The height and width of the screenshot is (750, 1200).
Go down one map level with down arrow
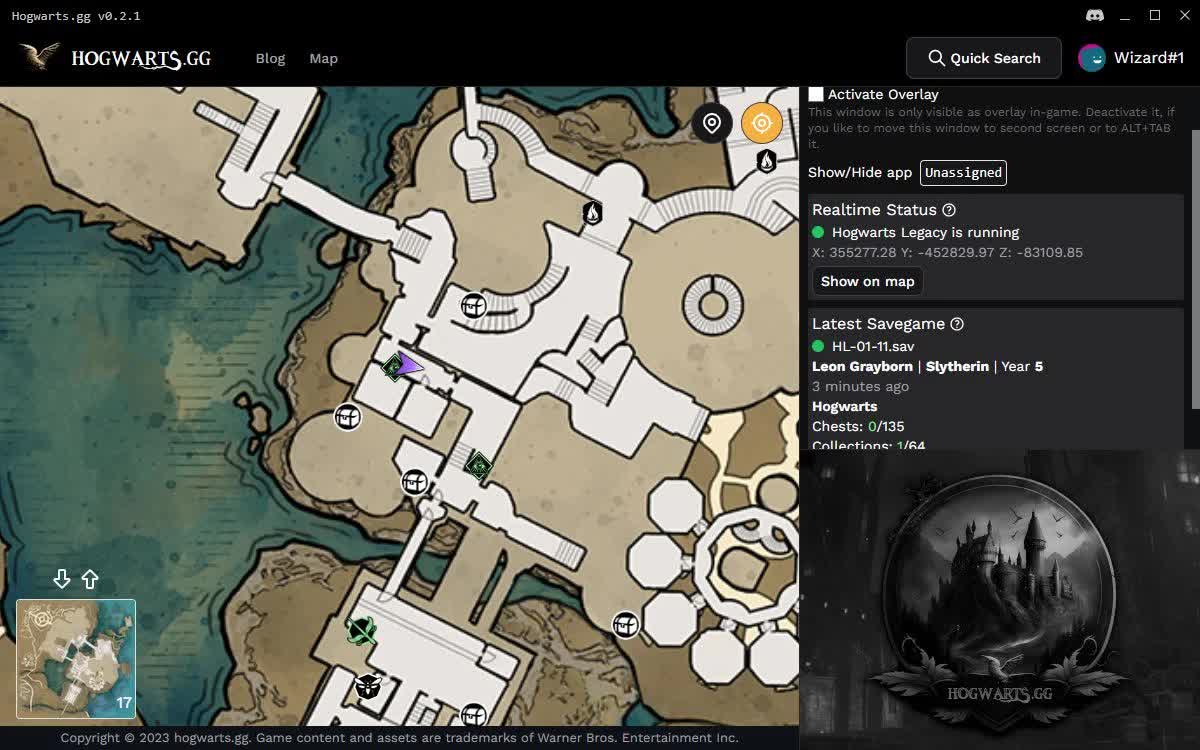(x=62, y=579)
